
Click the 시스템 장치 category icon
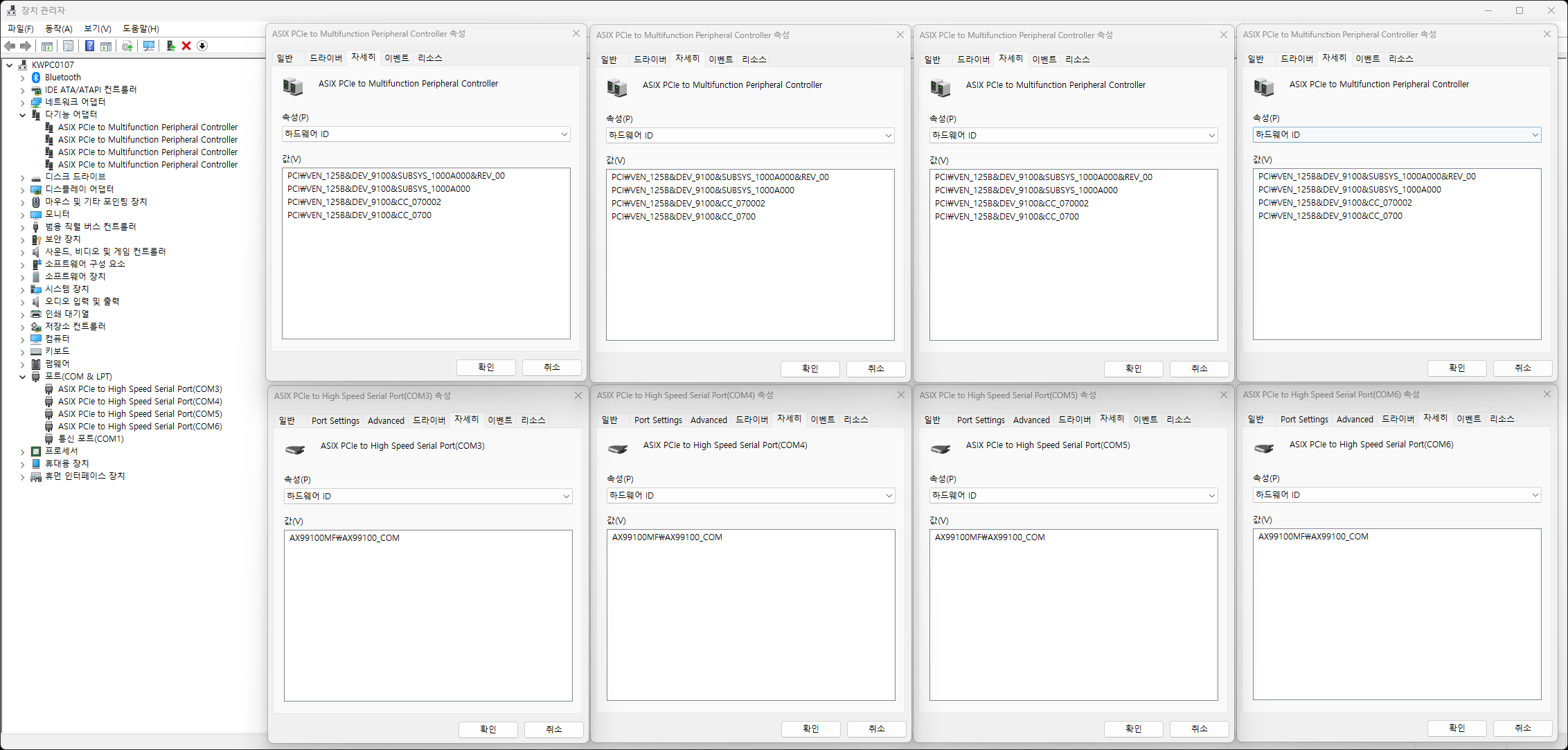(x=36, y=289)
